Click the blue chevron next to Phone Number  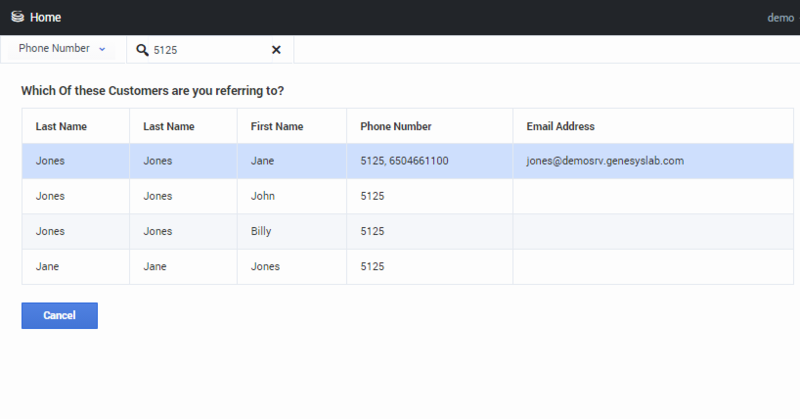point(102,49)
